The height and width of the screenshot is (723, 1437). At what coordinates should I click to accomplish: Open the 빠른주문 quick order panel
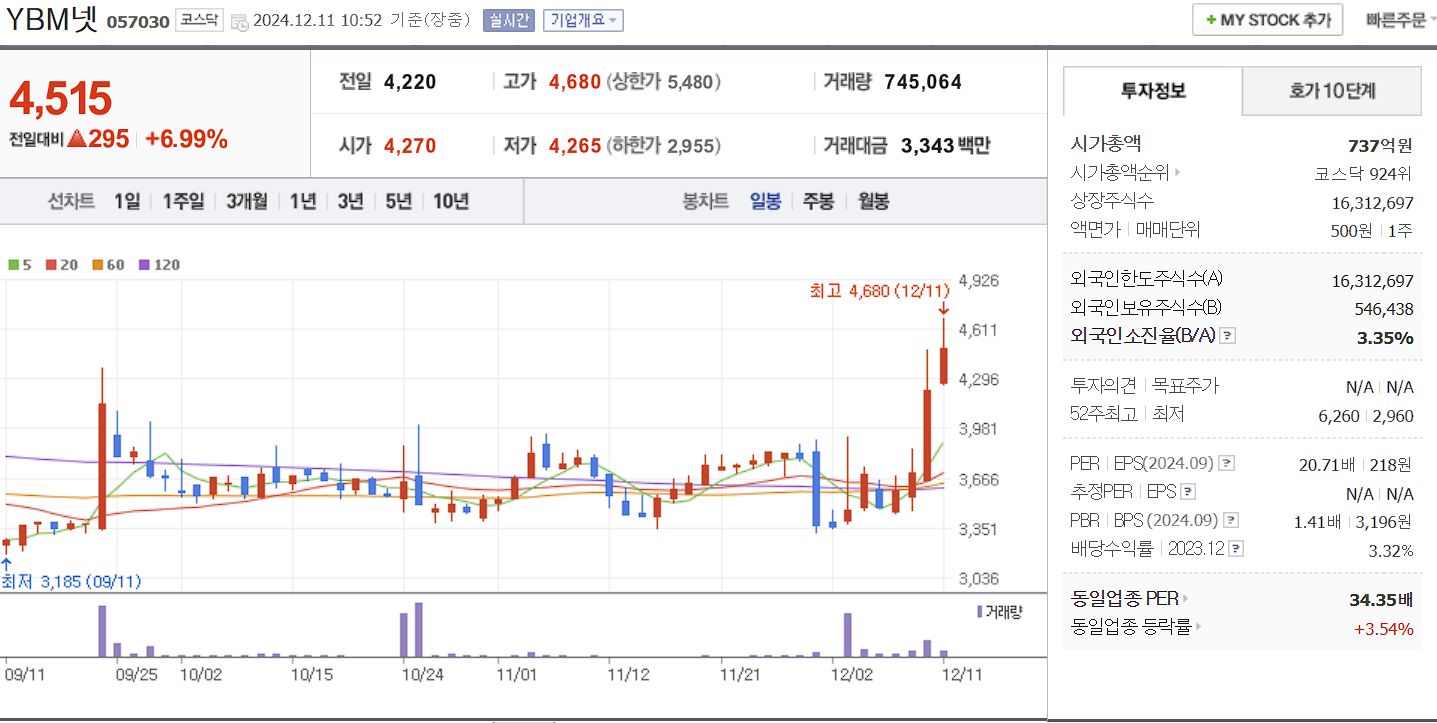[1398, 18]
